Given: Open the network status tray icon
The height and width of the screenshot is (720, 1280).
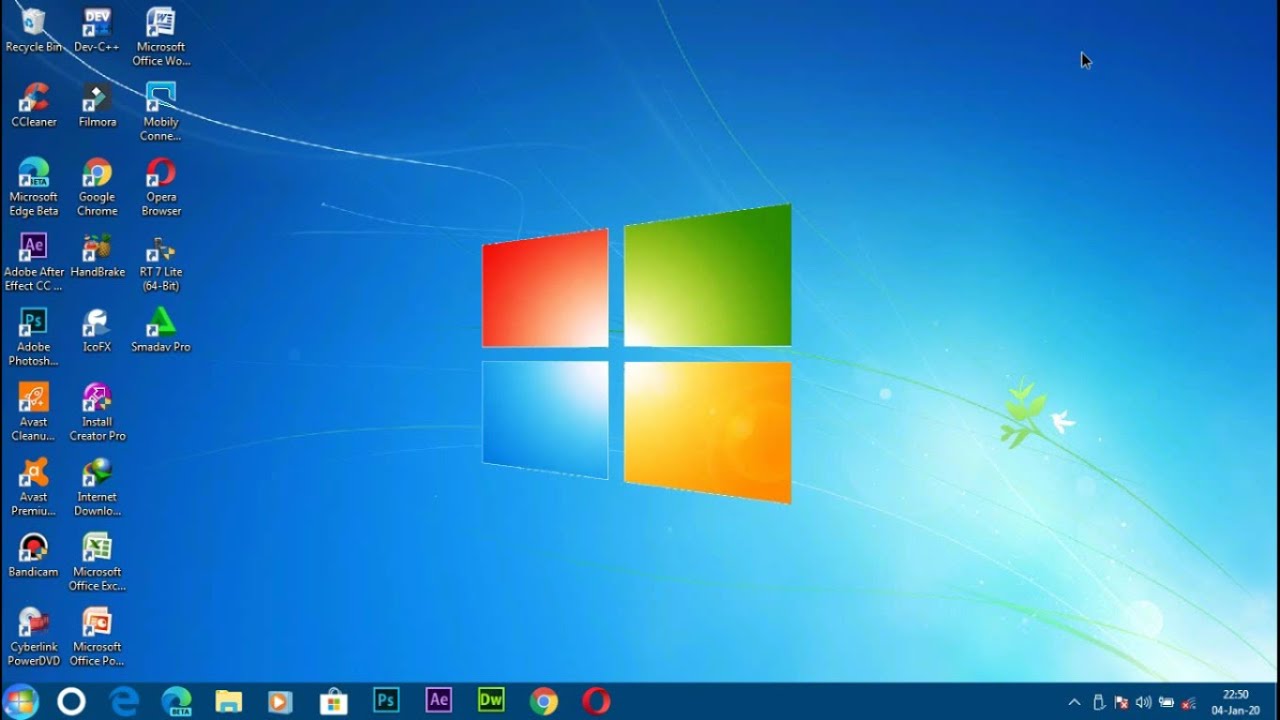Looking at the screenshot, I should click(1189, 702).
